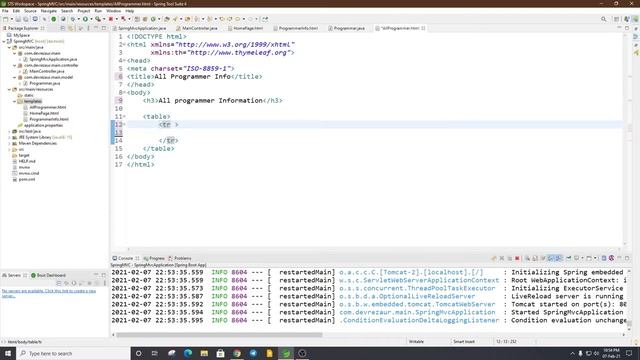The width and height of the screenshot is (640, 360).
Task: Collapse the SpringMVC project node
Action: (4, 41)
